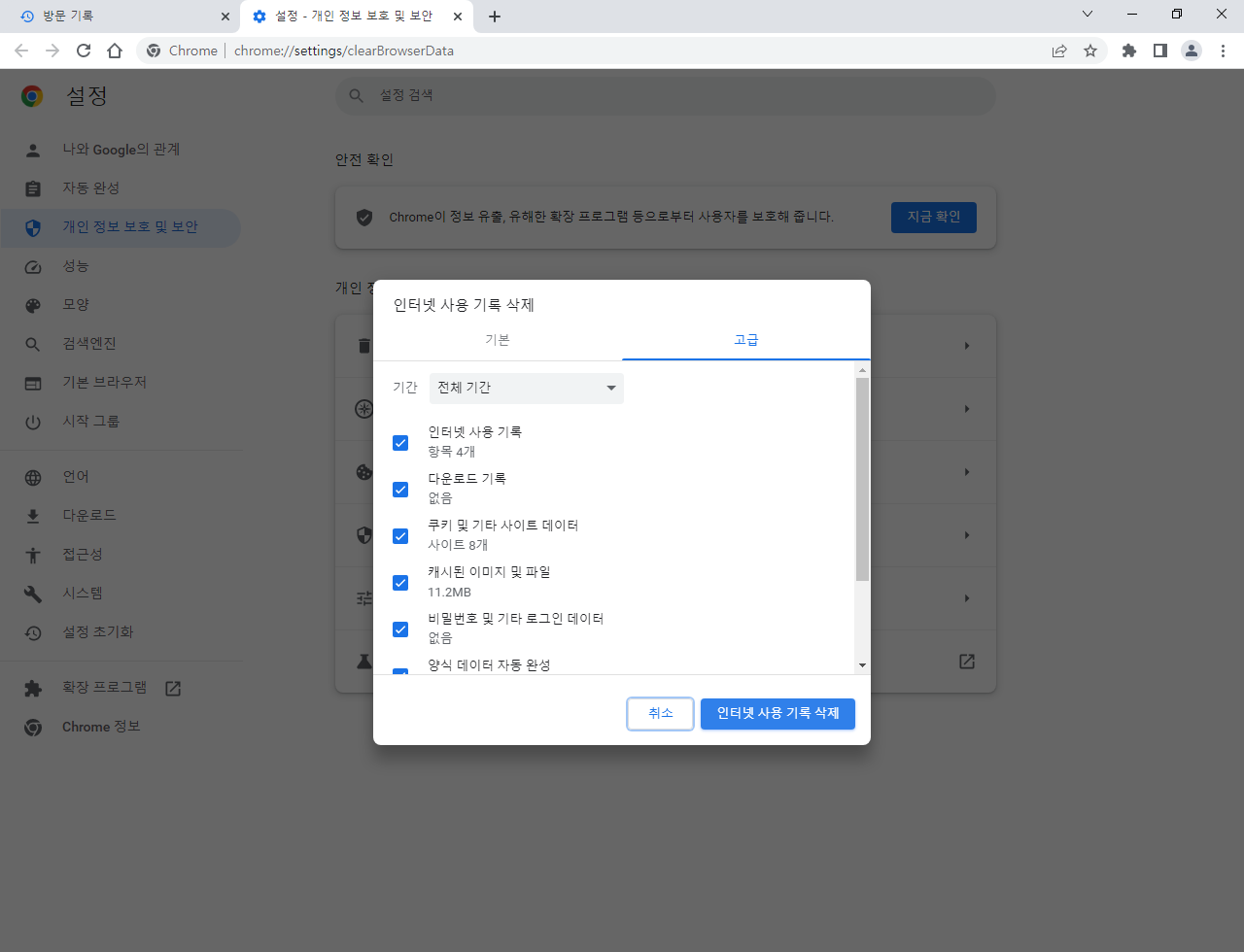Open a new tab with plus button

pos(495,17)
